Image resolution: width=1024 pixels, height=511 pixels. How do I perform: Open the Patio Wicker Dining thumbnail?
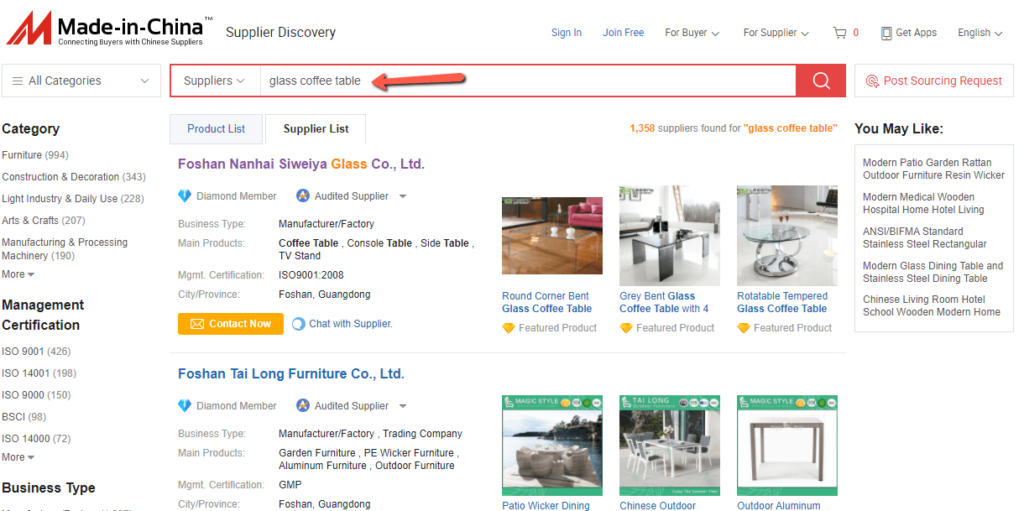552,446
